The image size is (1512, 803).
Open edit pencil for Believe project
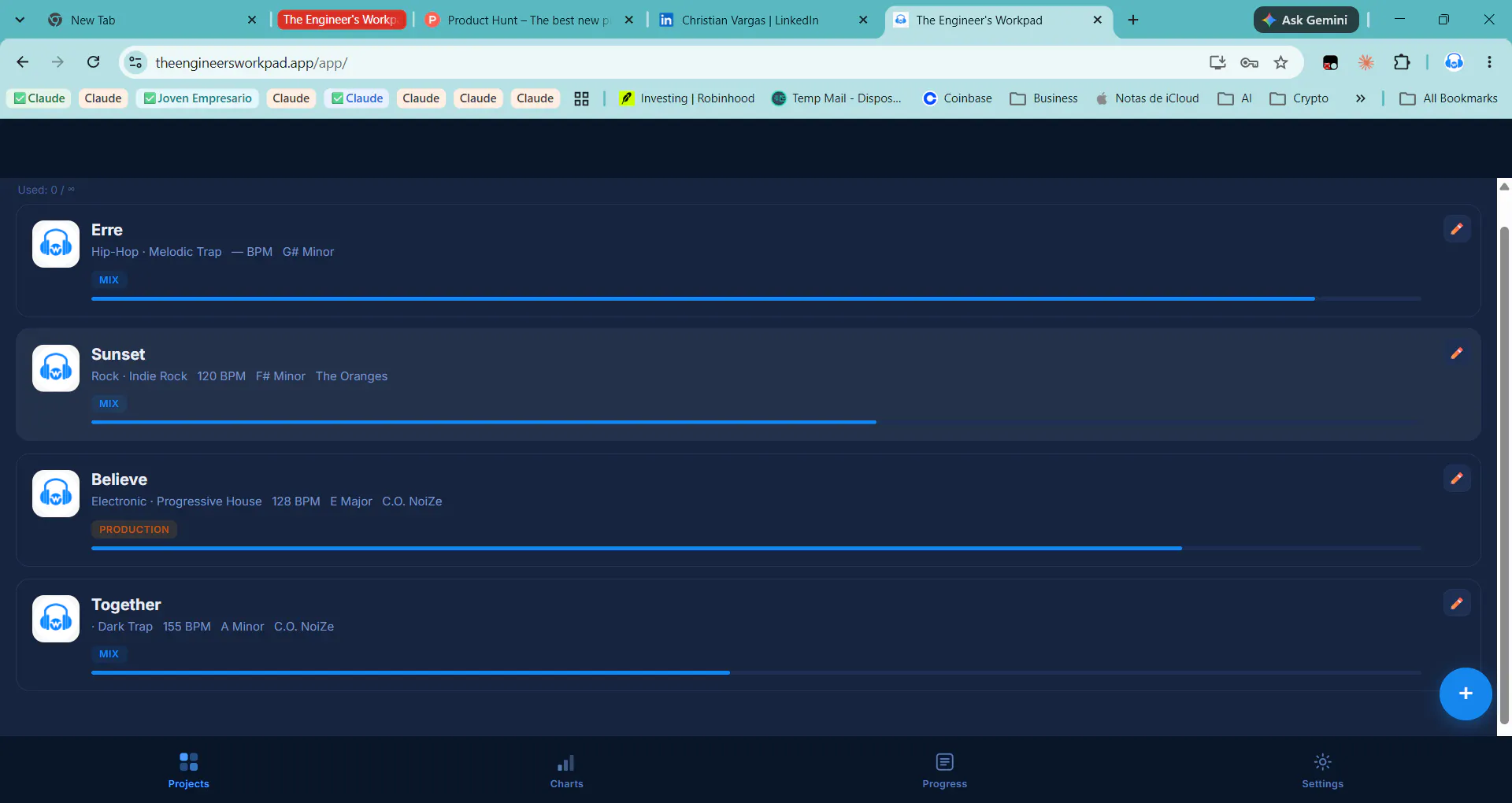click(1457, 478)
